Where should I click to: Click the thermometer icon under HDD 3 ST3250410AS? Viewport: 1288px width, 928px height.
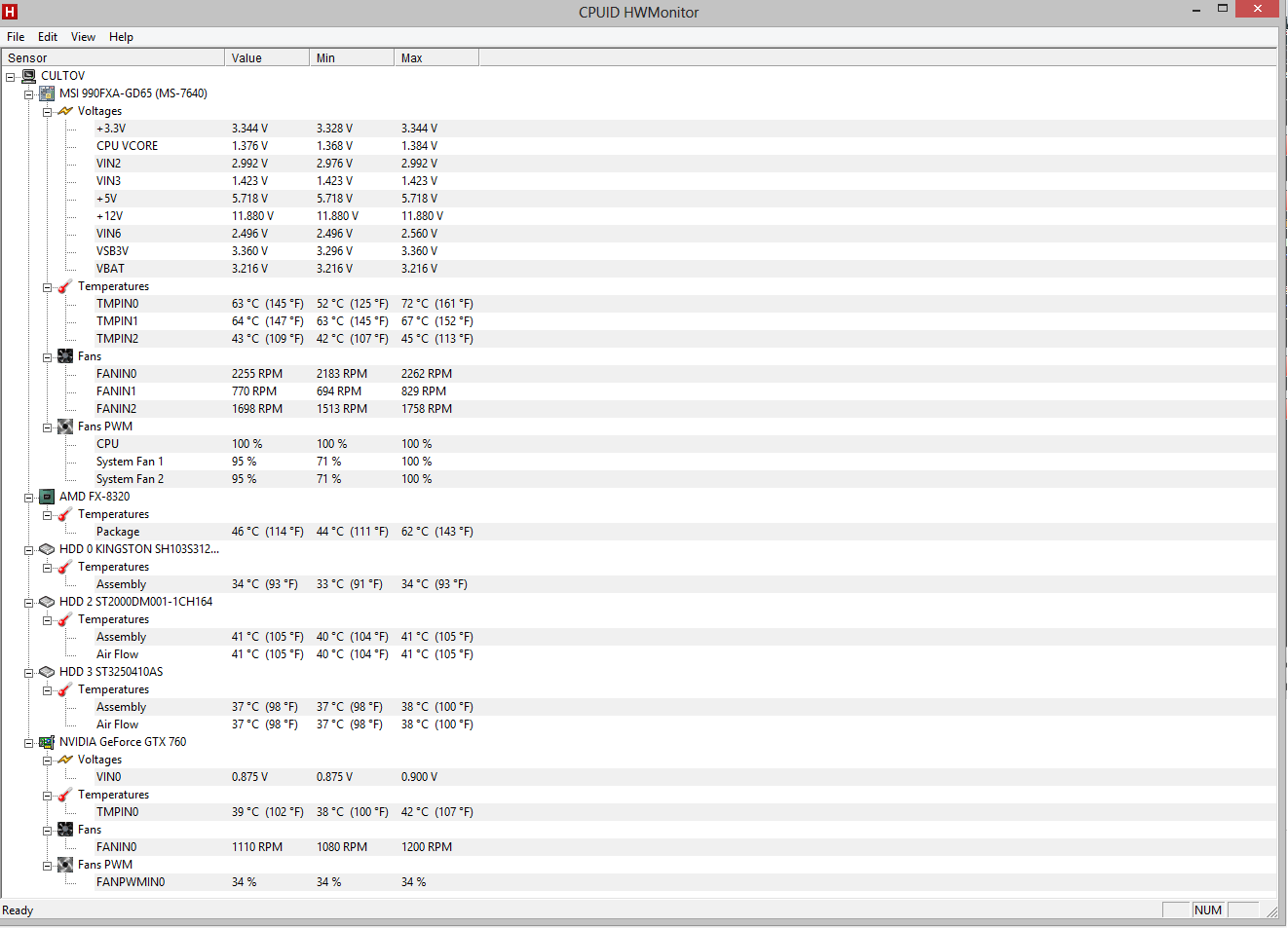coord(65,689)
